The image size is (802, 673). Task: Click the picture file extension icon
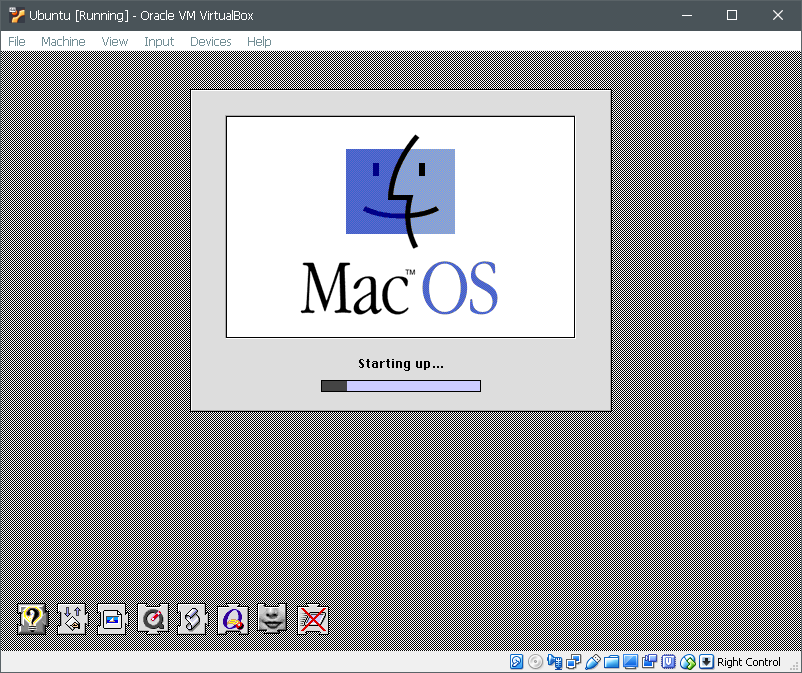111,620
